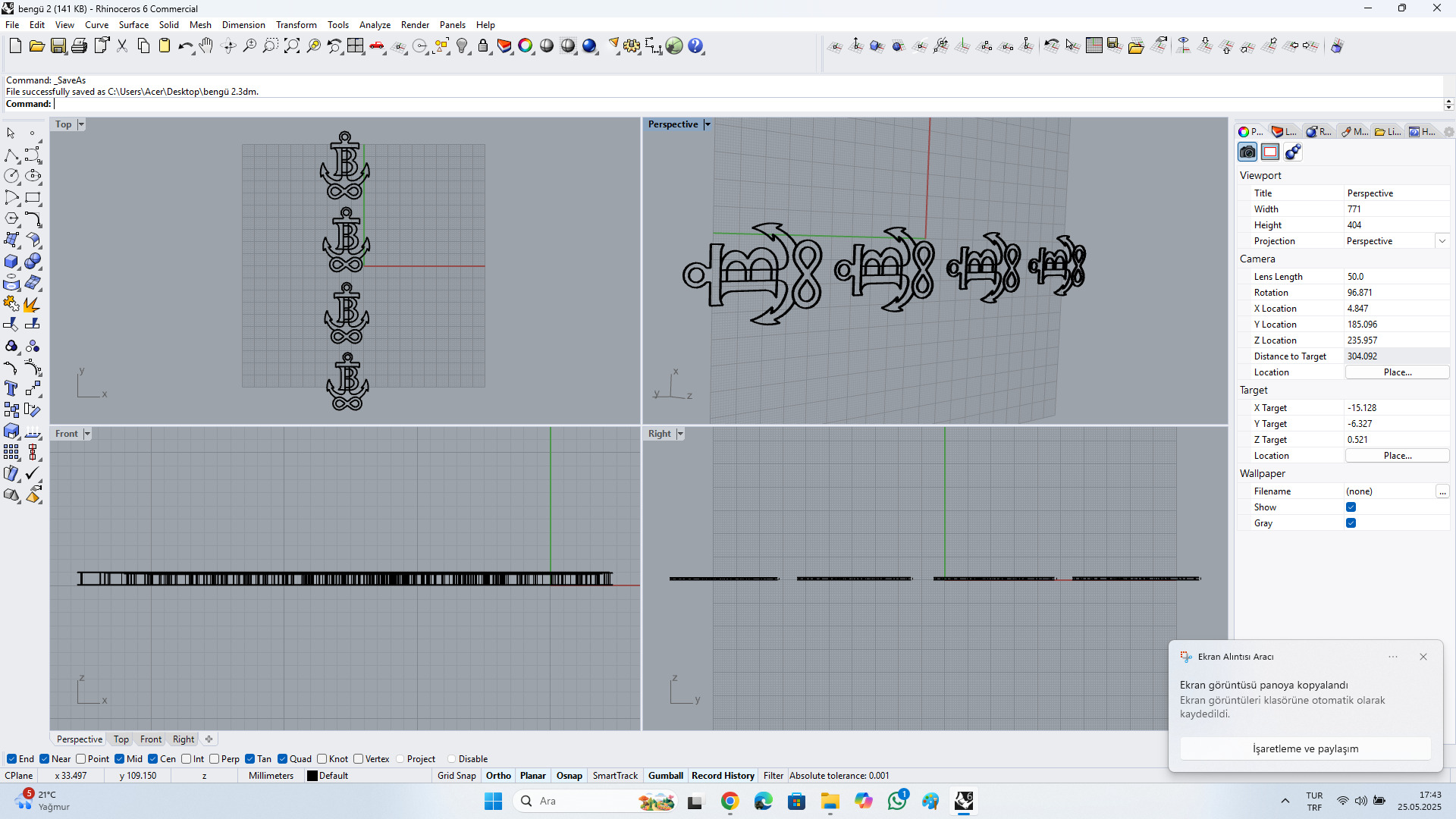
Task: Disable the Quad osnap checkbox
Action: [283, 759]
